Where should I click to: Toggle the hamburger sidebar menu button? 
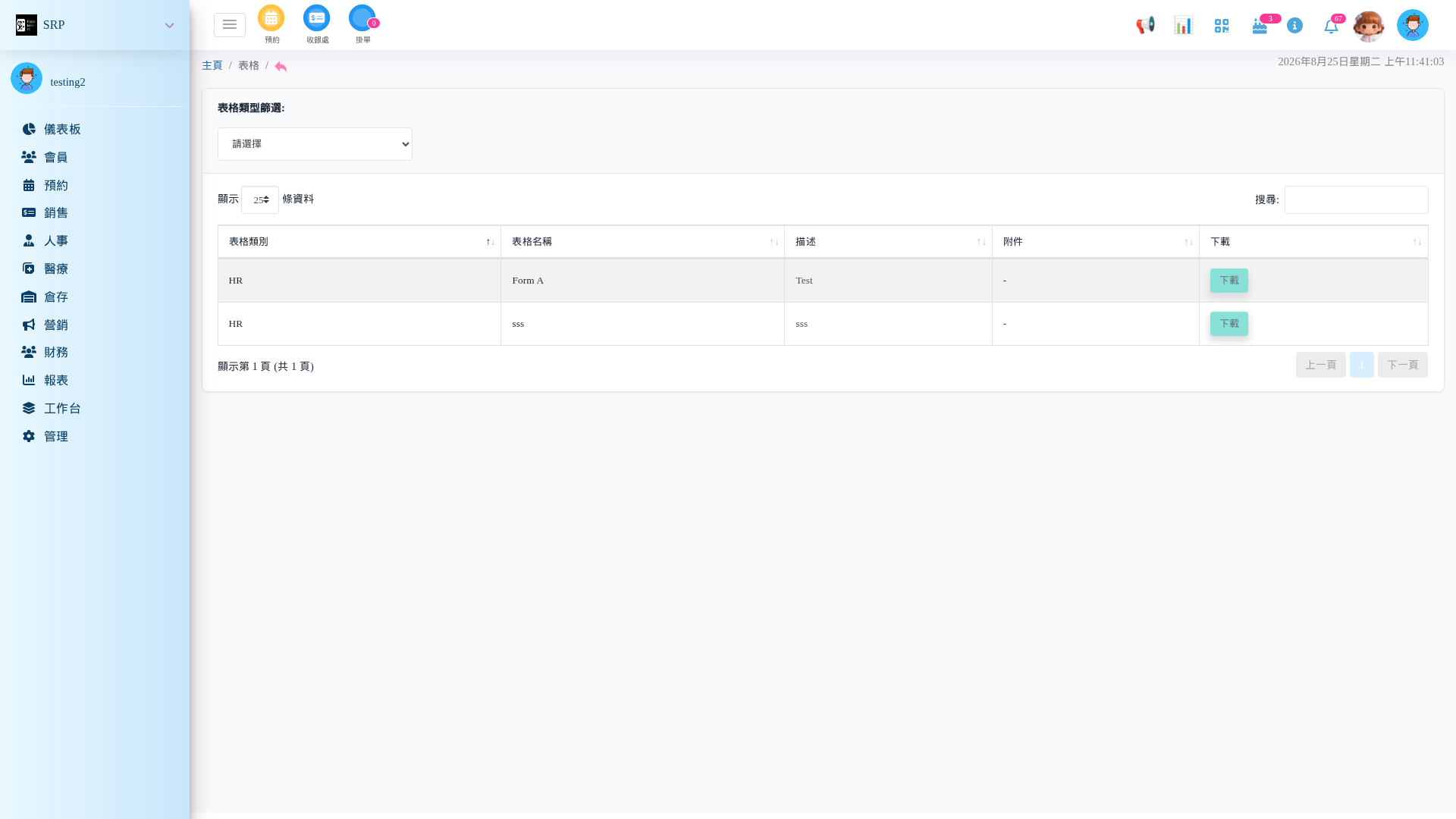(x=230, y=25)
